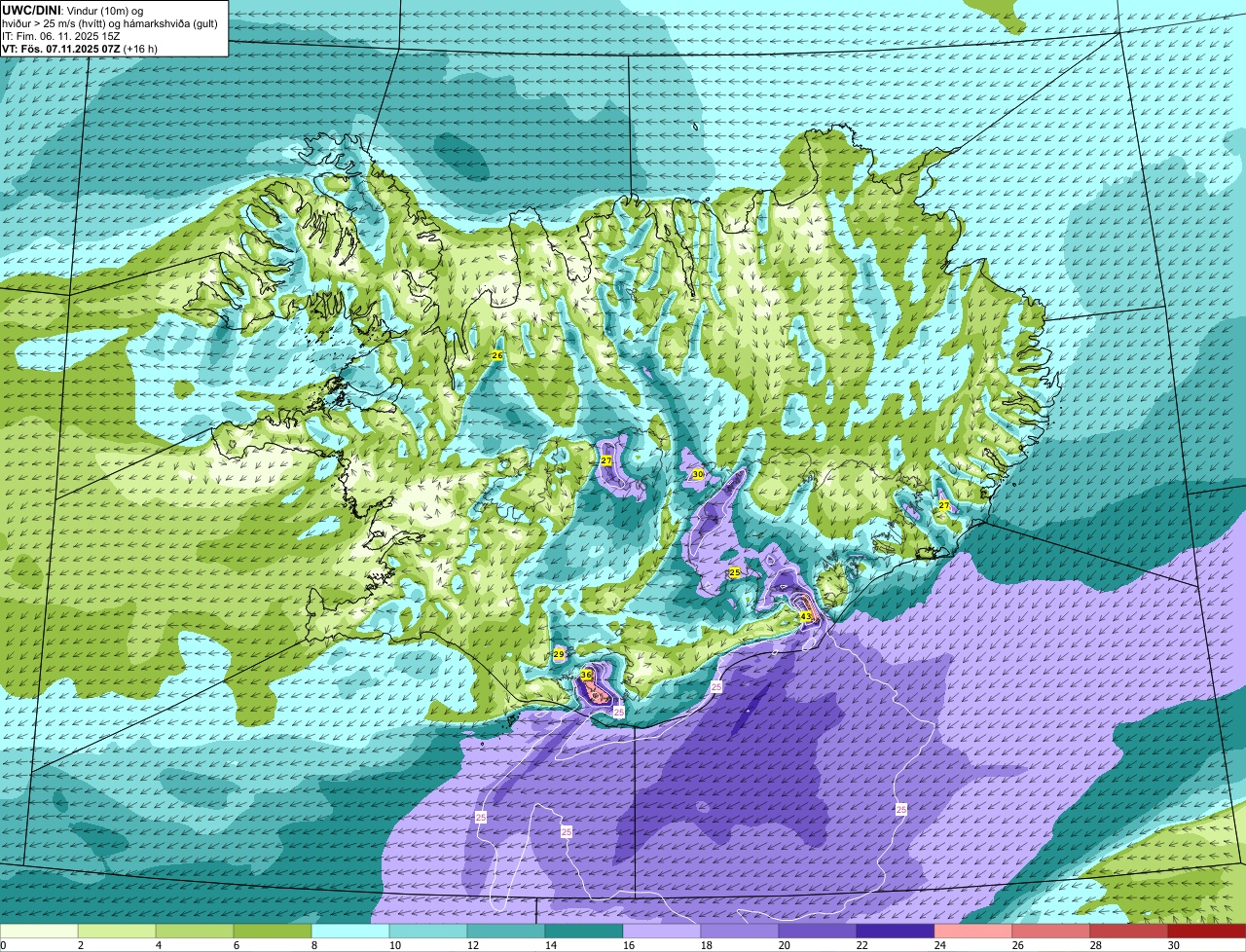
Task: Select the legend scale number 30
Action: point(1174,945)
